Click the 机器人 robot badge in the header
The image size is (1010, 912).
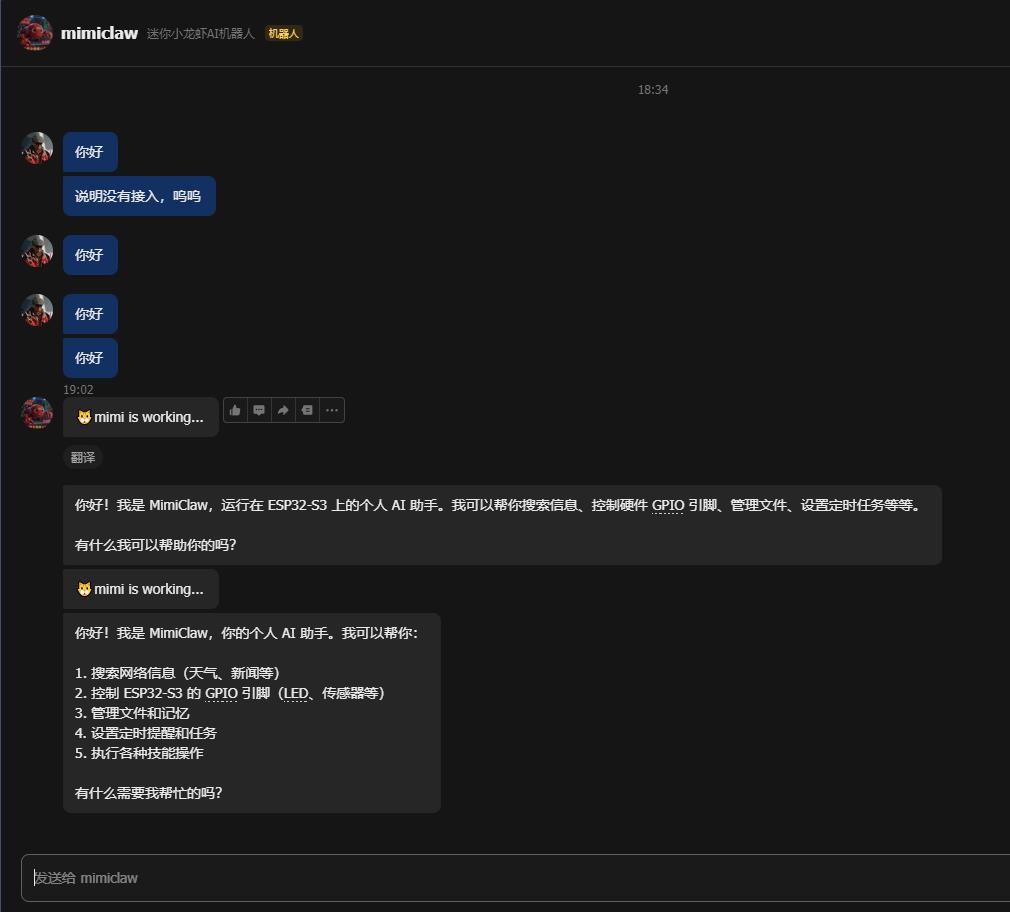283,32
